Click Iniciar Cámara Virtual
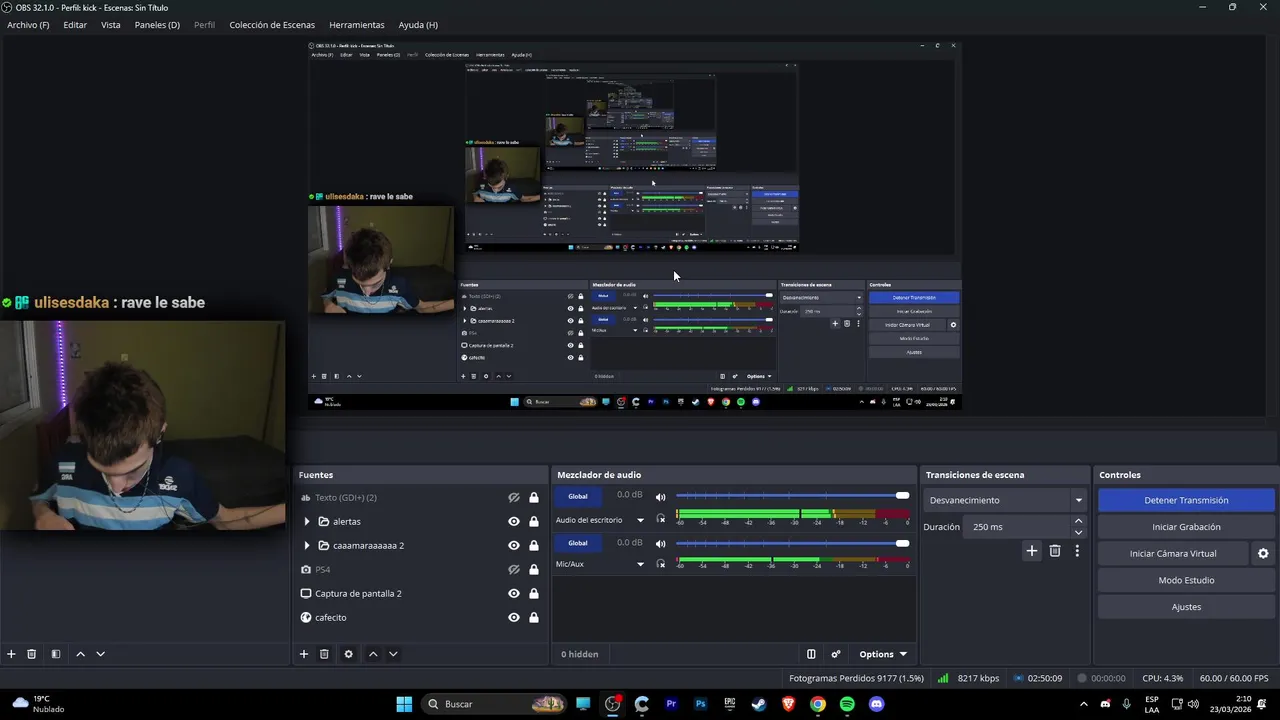 coord(1173,553)
